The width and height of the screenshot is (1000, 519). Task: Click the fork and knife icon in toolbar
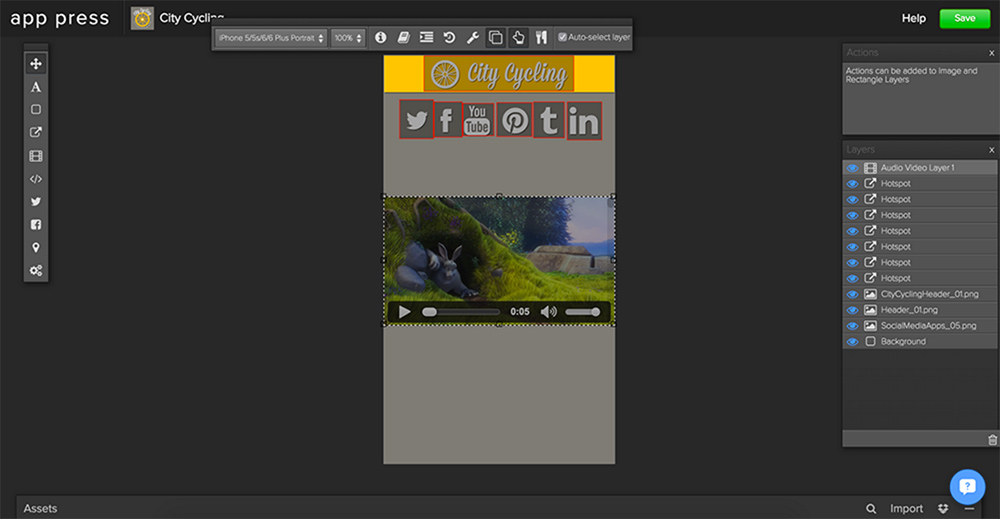pyautogui.click(x=541, y=38)
